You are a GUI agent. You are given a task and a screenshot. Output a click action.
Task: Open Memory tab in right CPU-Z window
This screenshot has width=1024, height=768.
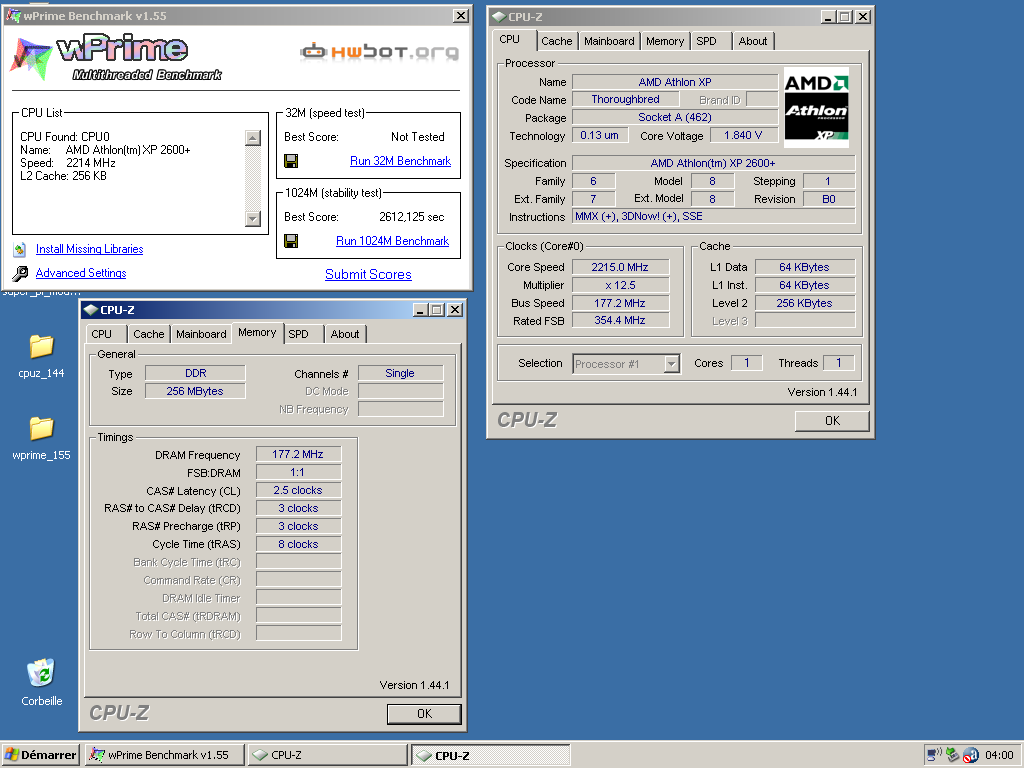(665, 41)
